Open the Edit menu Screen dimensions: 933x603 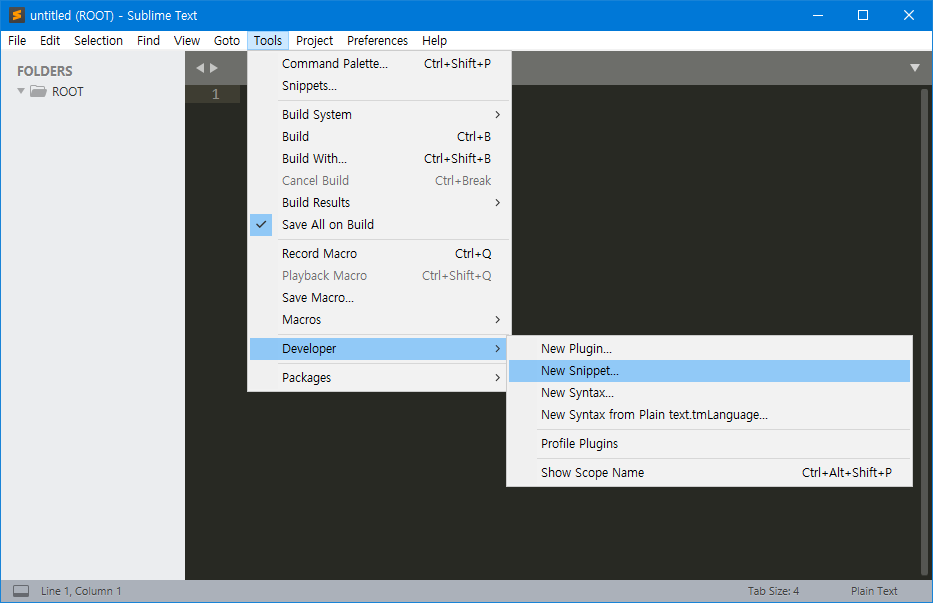[x=50, y=40]
